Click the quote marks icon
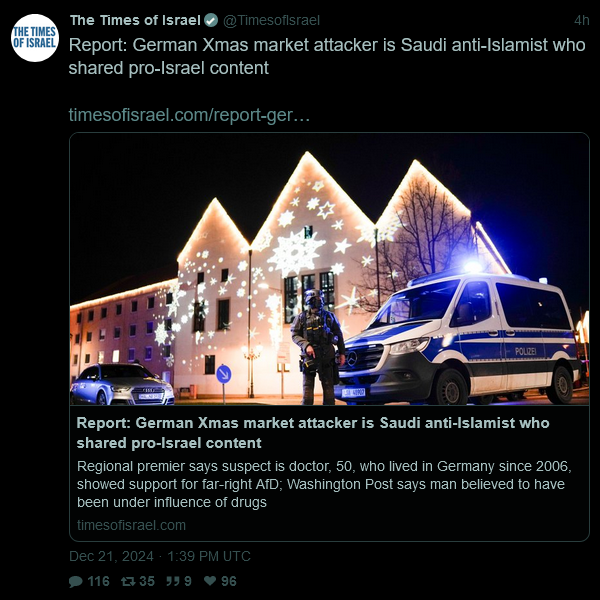Screen dimensions: 600x600 [173, 581]
